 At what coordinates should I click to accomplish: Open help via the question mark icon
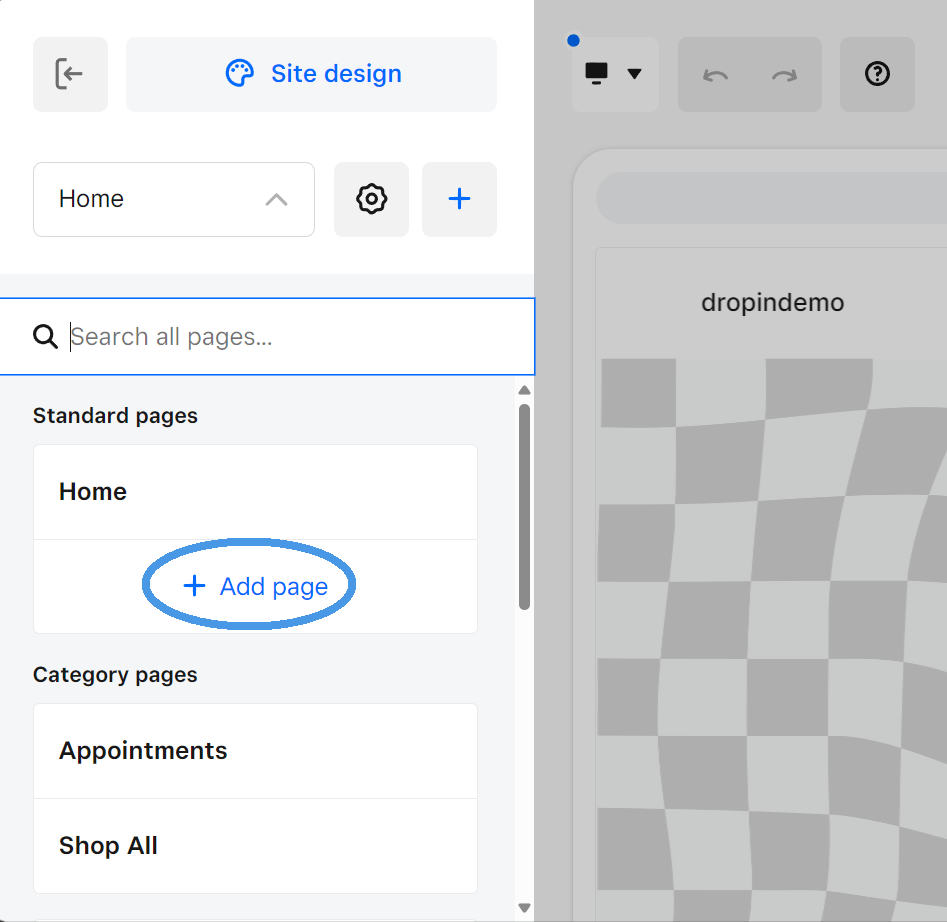pos(877,74)
